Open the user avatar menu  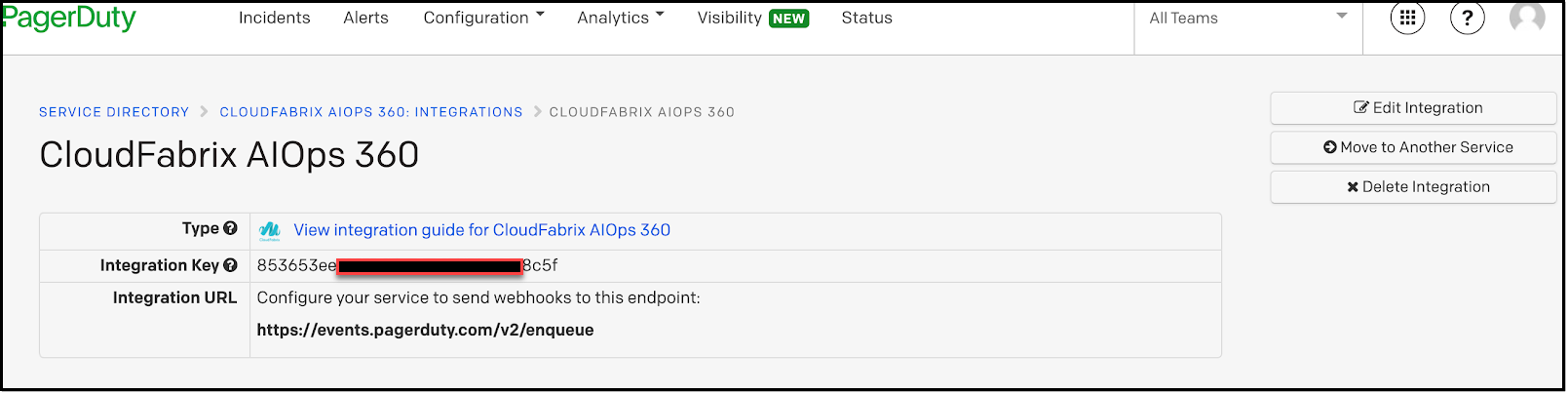(1527, 18)
